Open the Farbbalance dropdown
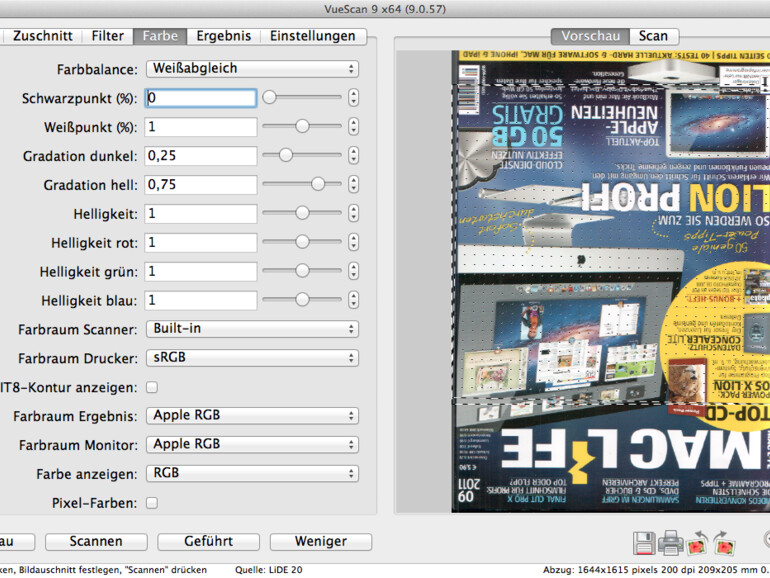Viewport: 770px width, 578px height. coord(252,69)
